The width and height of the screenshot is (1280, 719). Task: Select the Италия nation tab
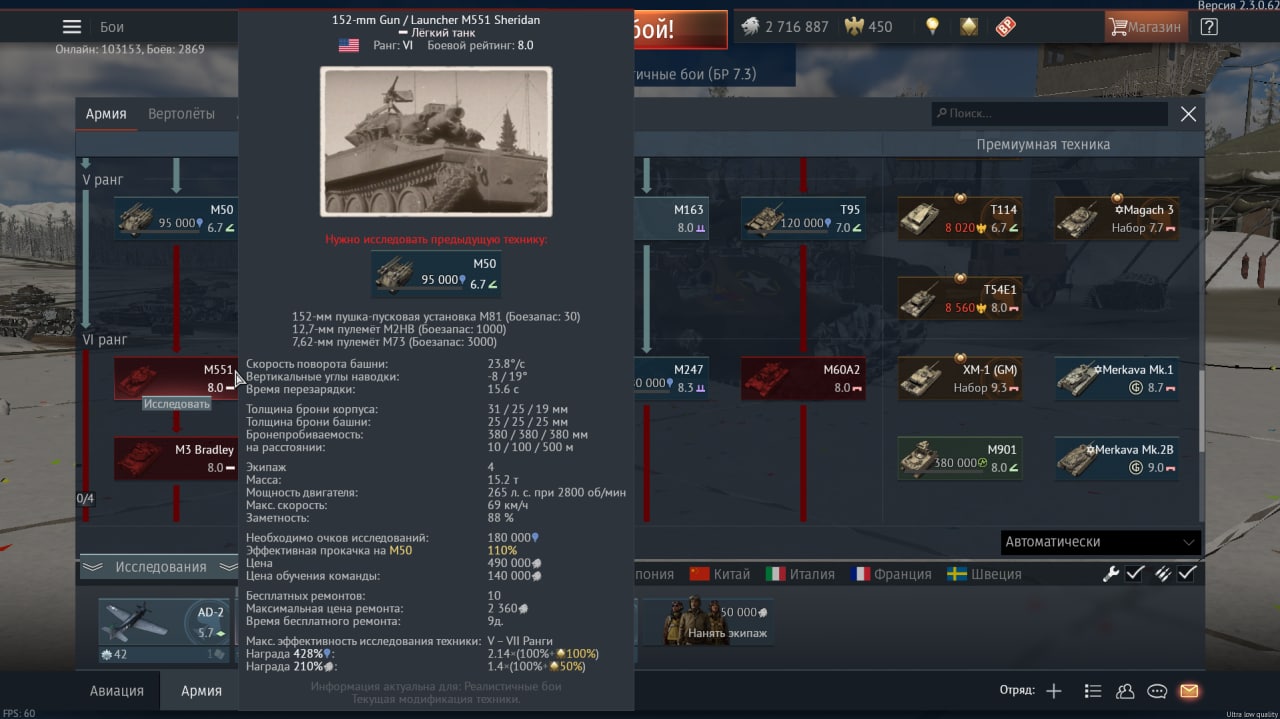800,574
